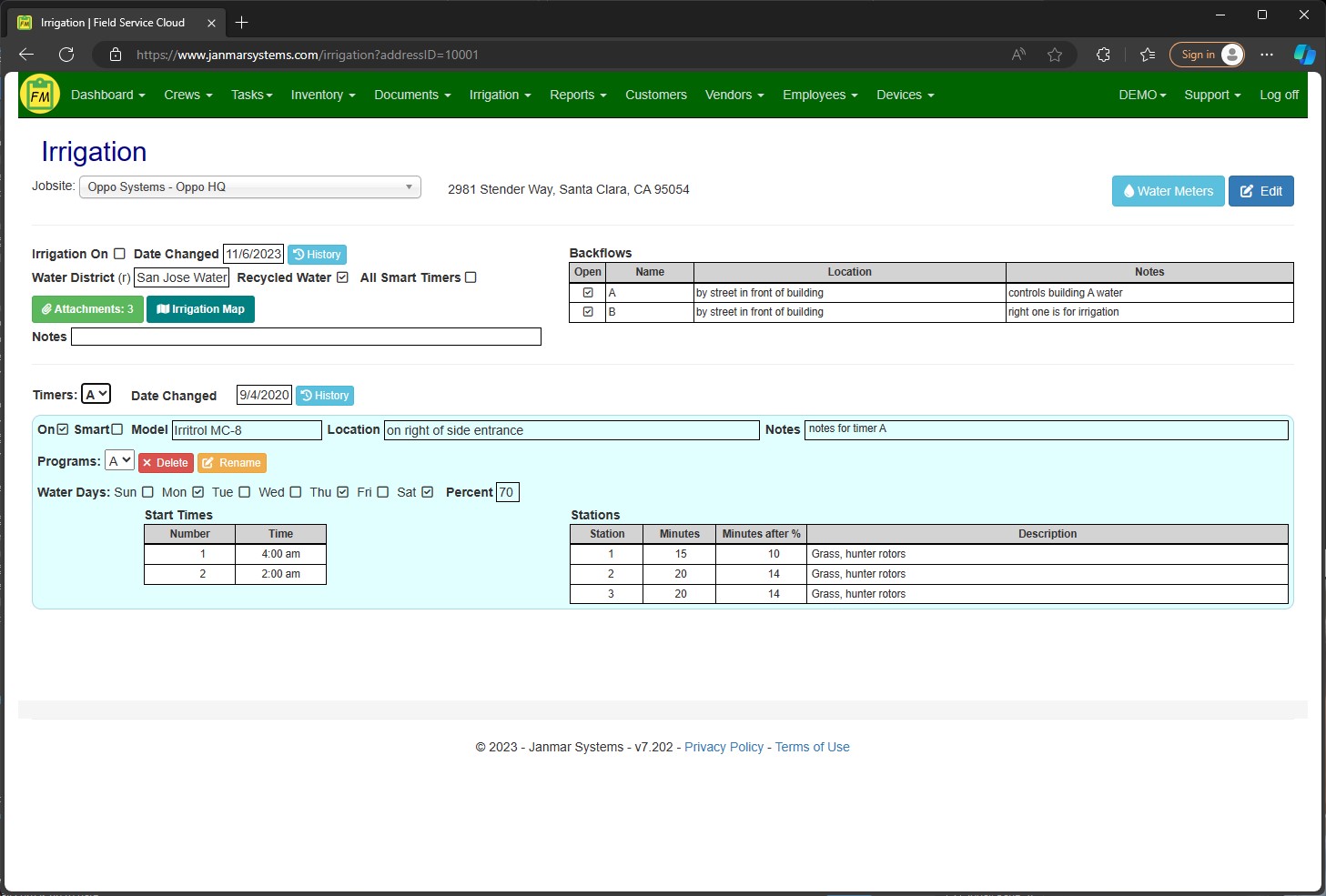View timer date change History
Viewport: 1326px width, 896px height.
tap(324, 395)
